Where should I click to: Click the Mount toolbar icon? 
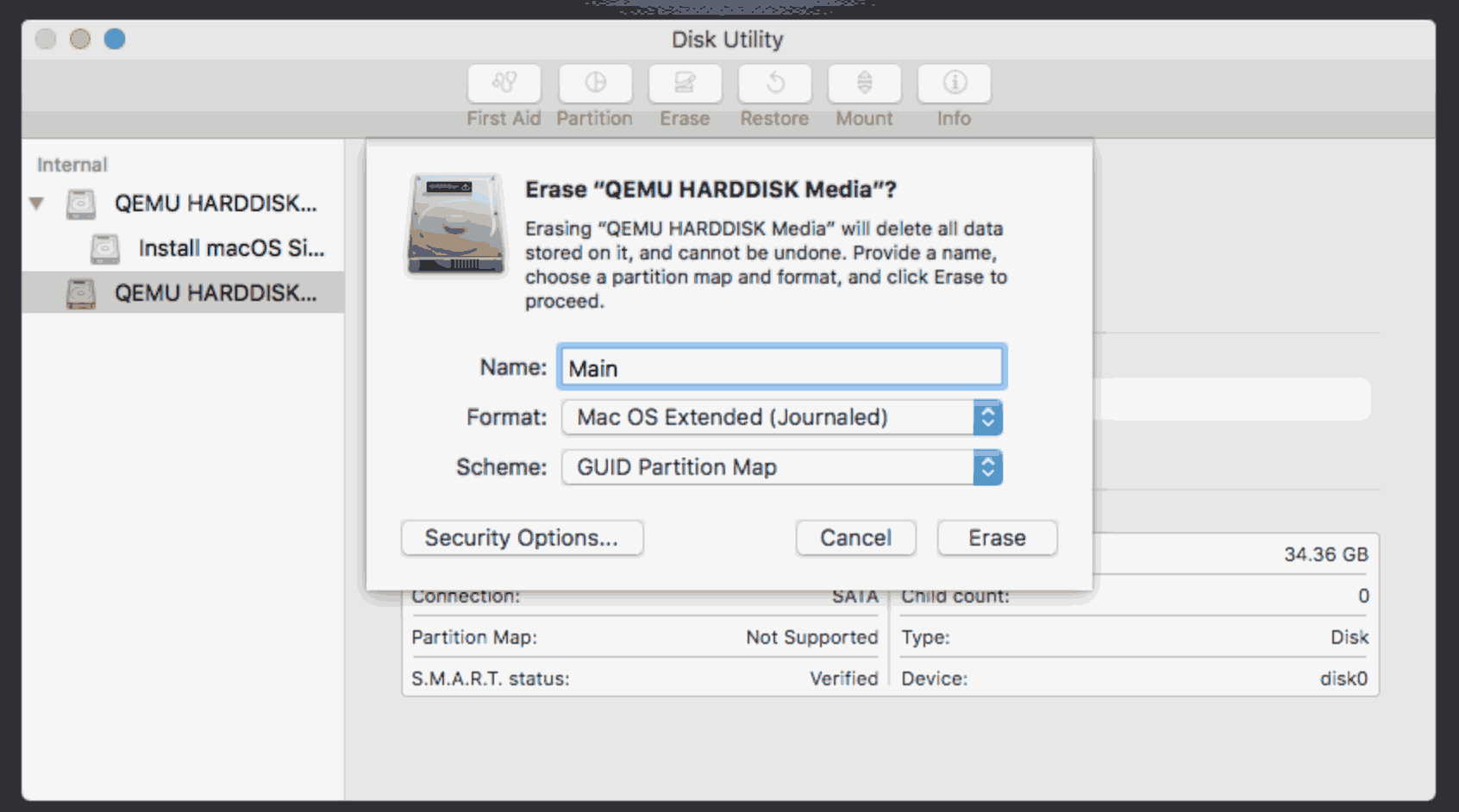pos(864,84)
